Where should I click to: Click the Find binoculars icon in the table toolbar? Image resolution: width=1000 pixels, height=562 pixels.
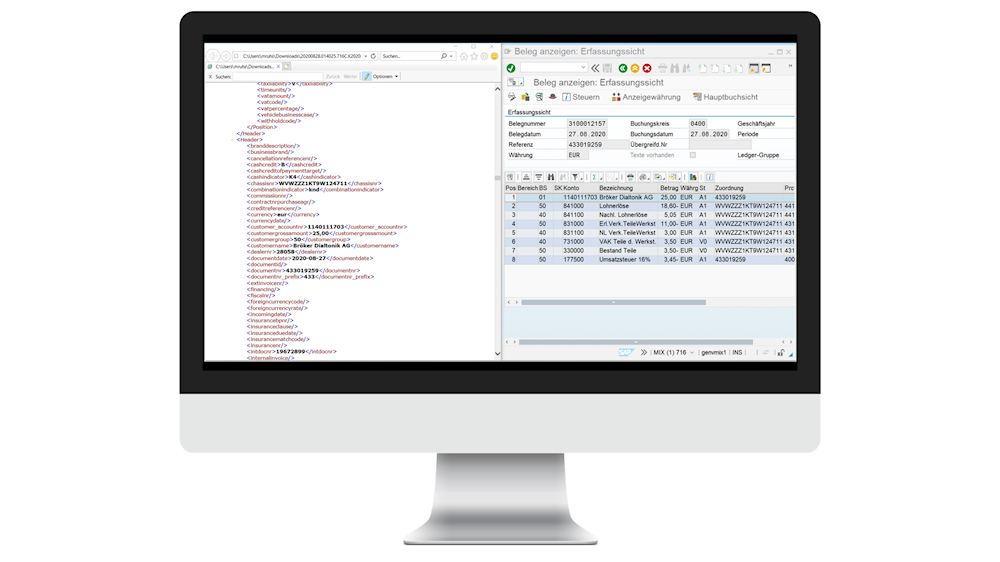(x=551, y=177)
